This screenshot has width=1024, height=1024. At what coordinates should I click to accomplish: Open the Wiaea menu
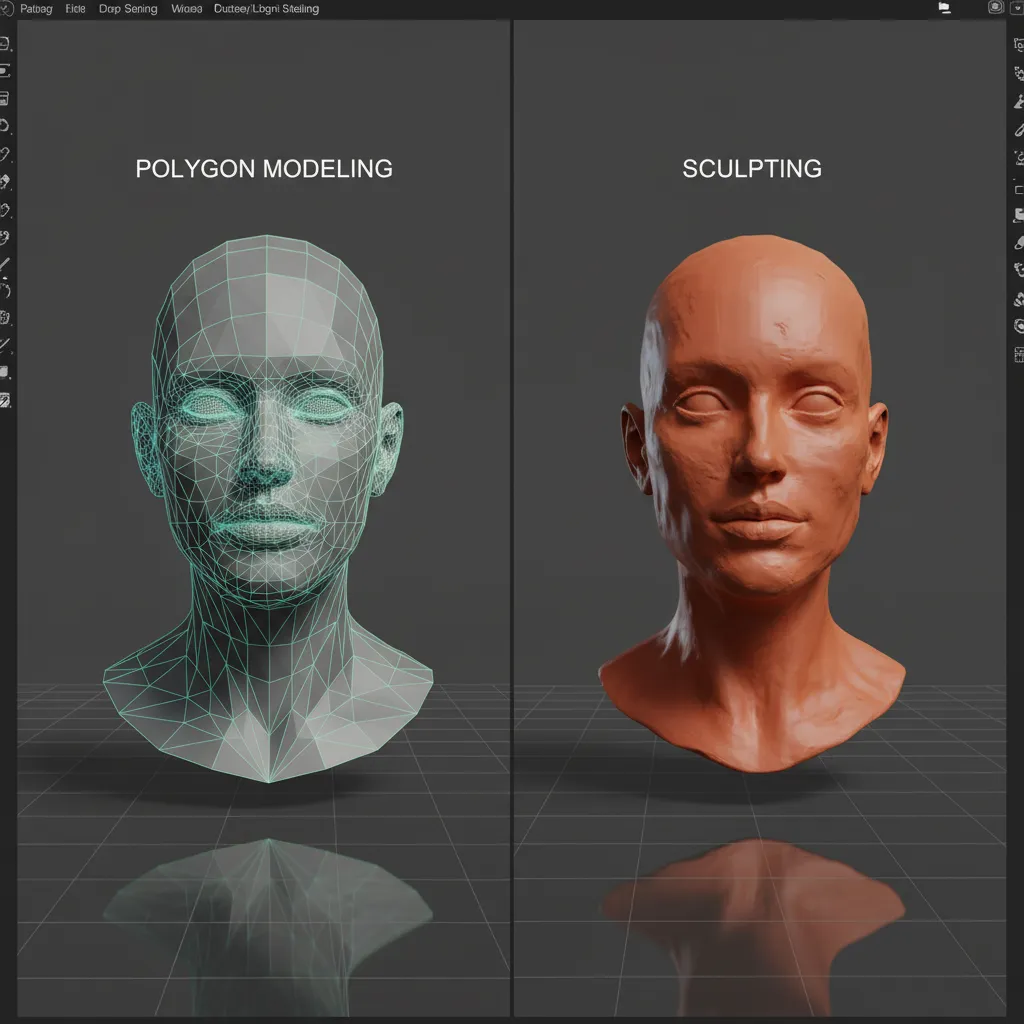tap(186, 9)
